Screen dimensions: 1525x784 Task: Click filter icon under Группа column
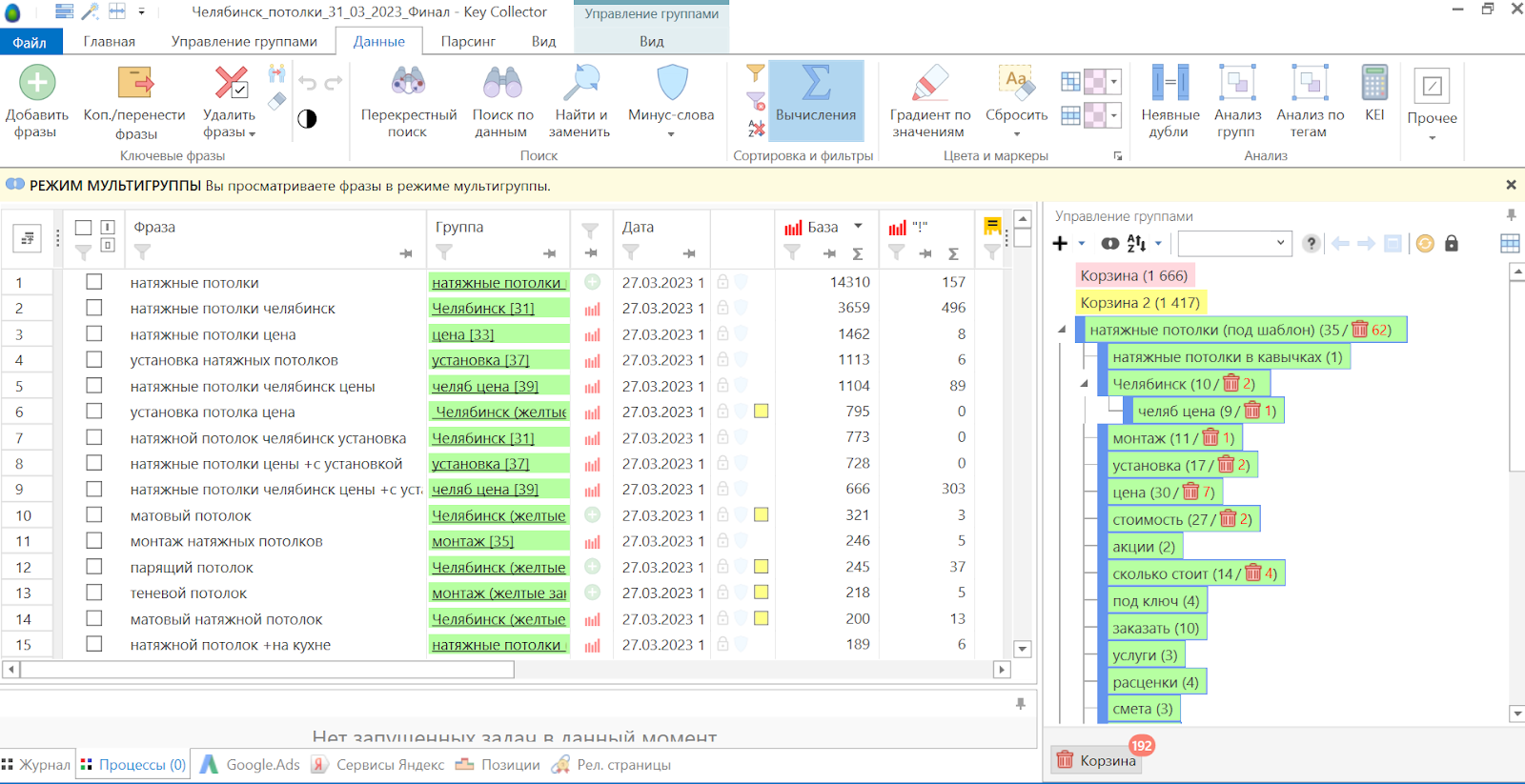click(444, 252)
